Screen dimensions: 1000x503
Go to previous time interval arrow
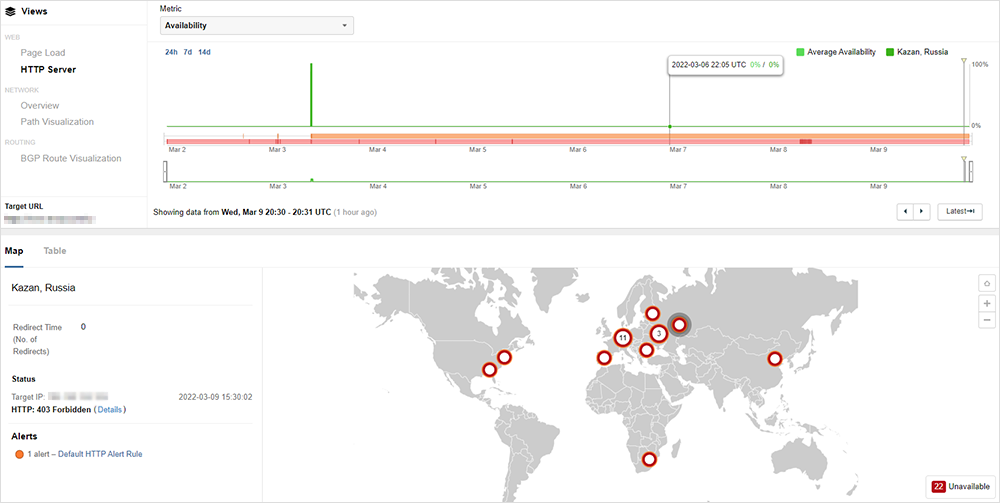[x=905, y=211]
